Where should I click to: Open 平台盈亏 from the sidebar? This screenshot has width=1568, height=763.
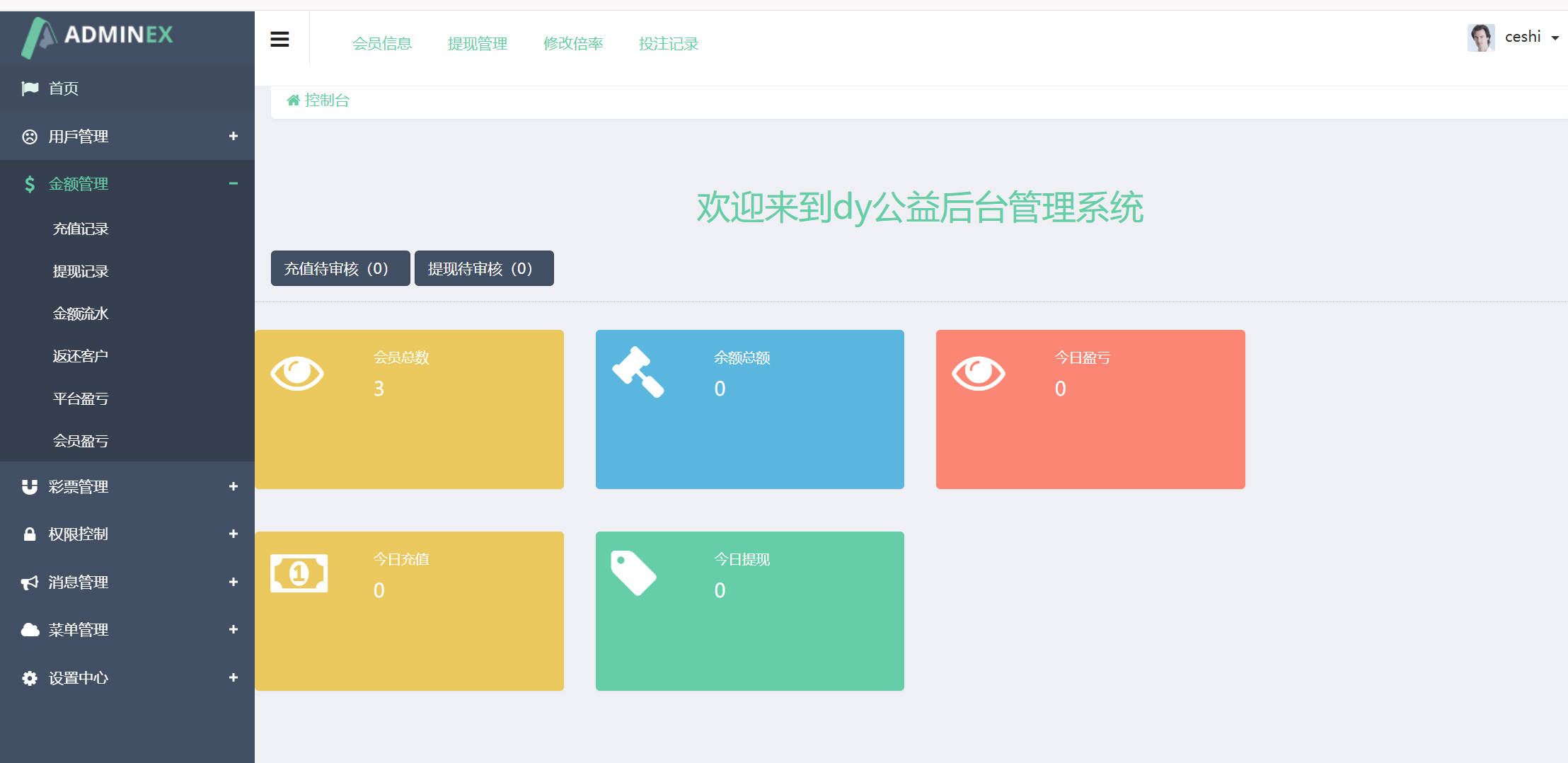[81, 398]
